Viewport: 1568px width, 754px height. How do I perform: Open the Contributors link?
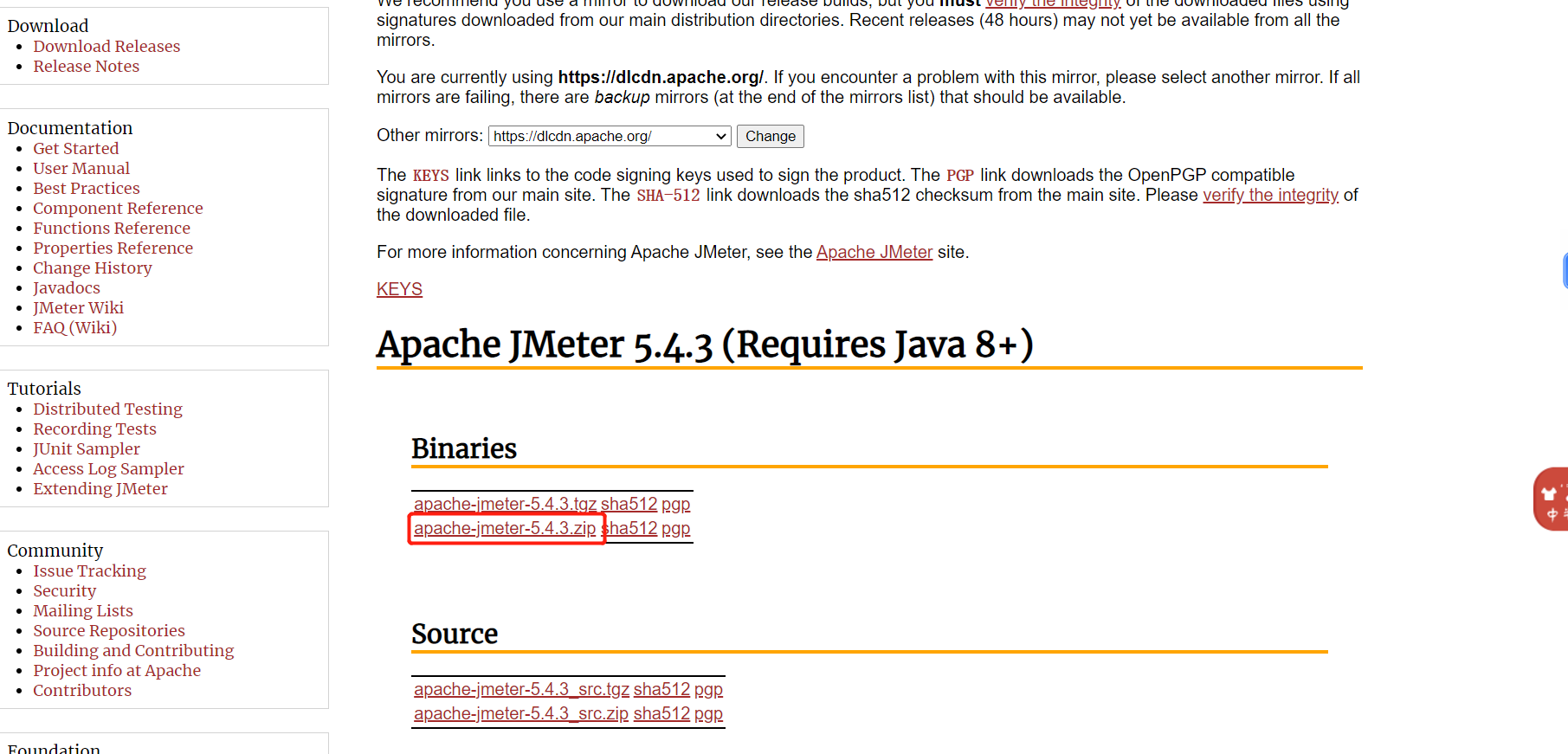pos(82,690)
